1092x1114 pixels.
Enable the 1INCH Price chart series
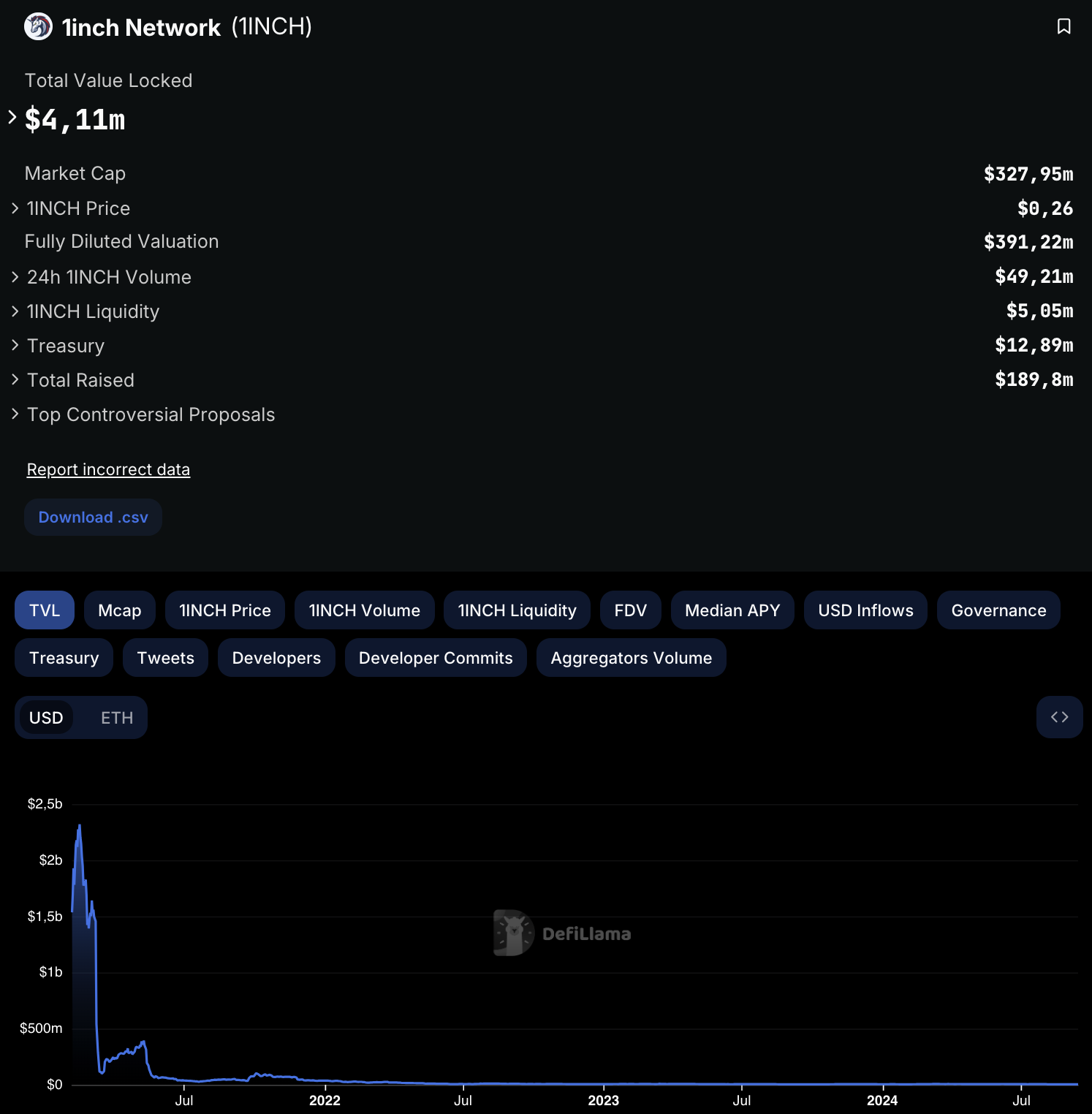pos(225,610)
